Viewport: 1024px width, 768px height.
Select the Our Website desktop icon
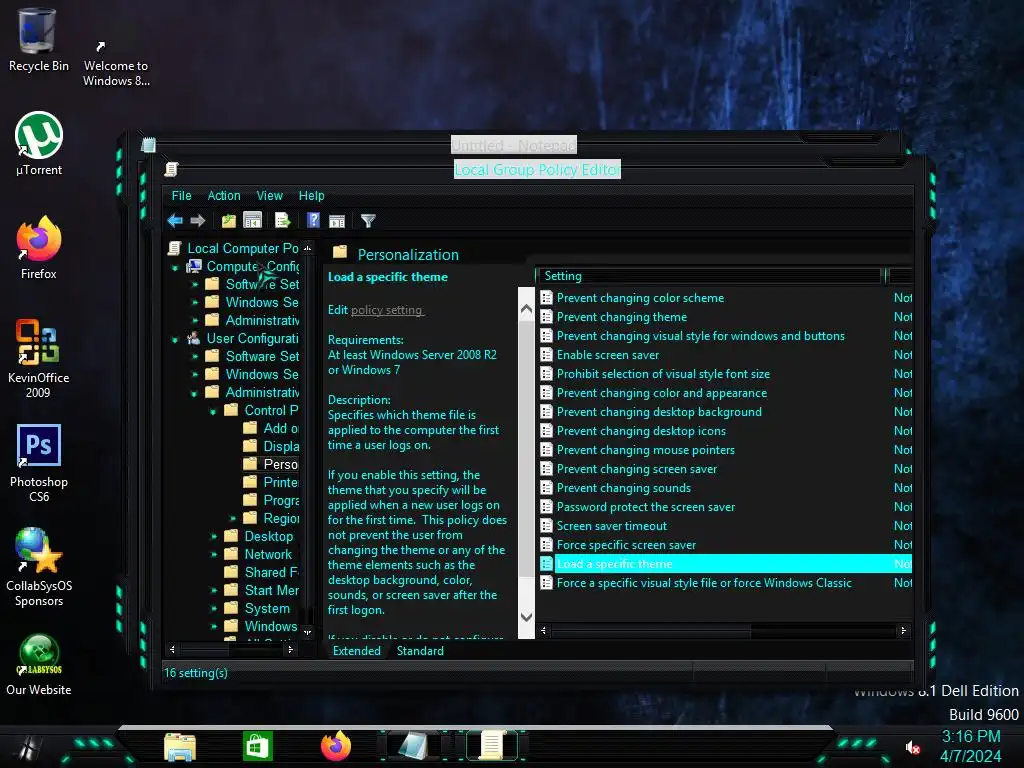(39, 664)
